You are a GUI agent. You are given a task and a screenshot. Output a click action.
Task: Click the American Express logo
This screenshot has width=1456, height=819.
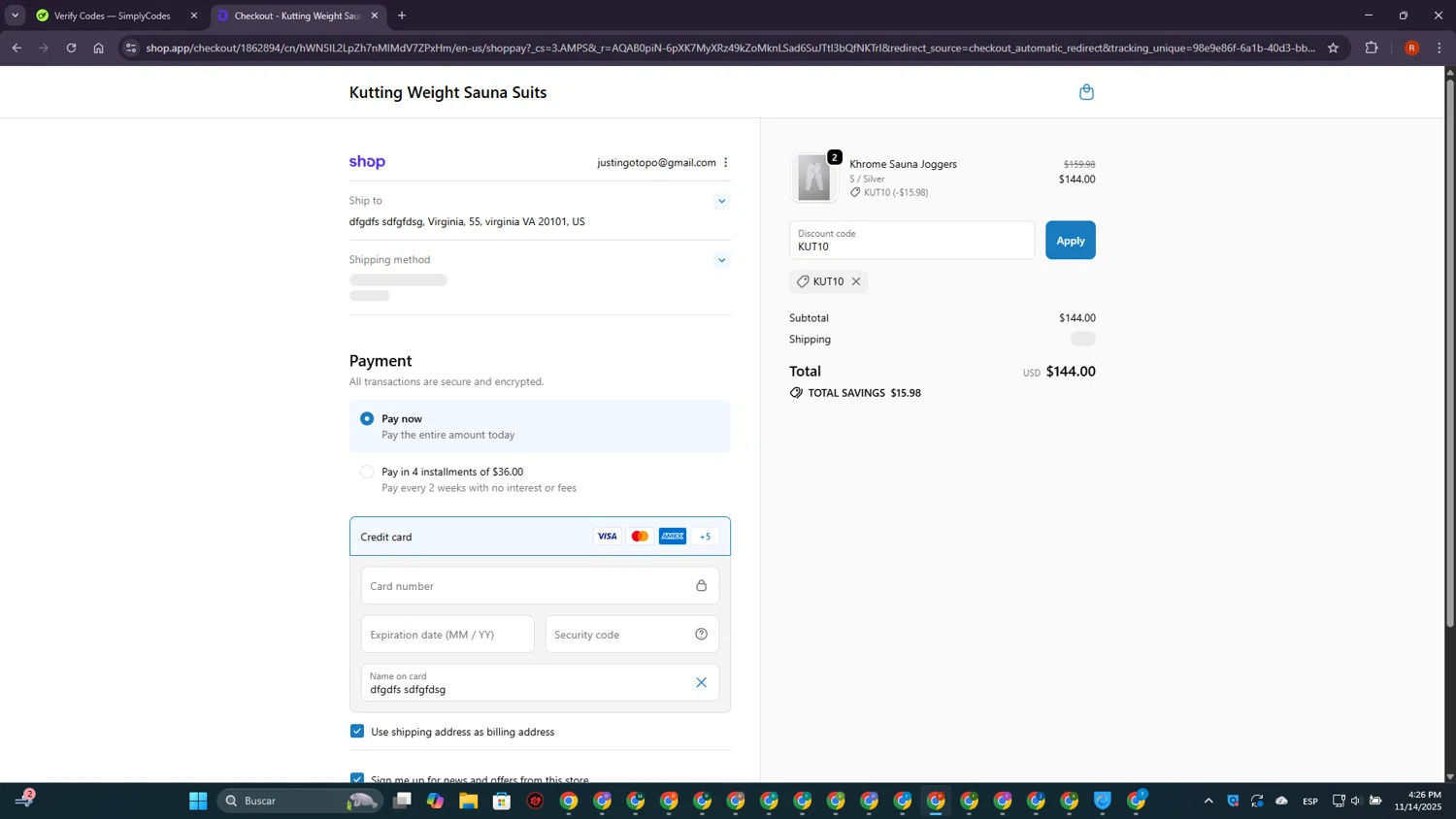pos(673,537)
